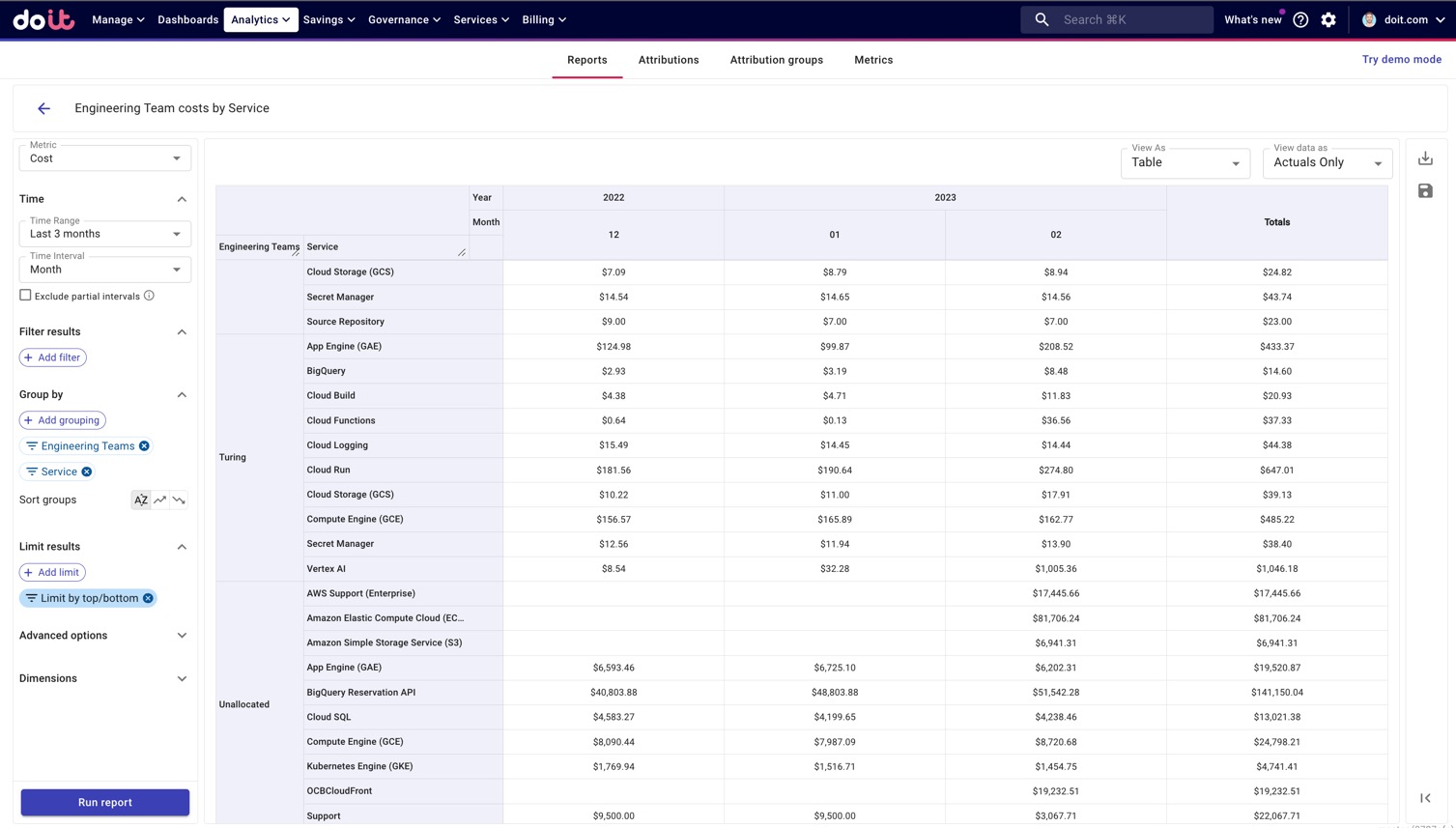Select alphabetical A-Z sort for groups
This screenshot has width=1456, height=828.
click(141, 500)
